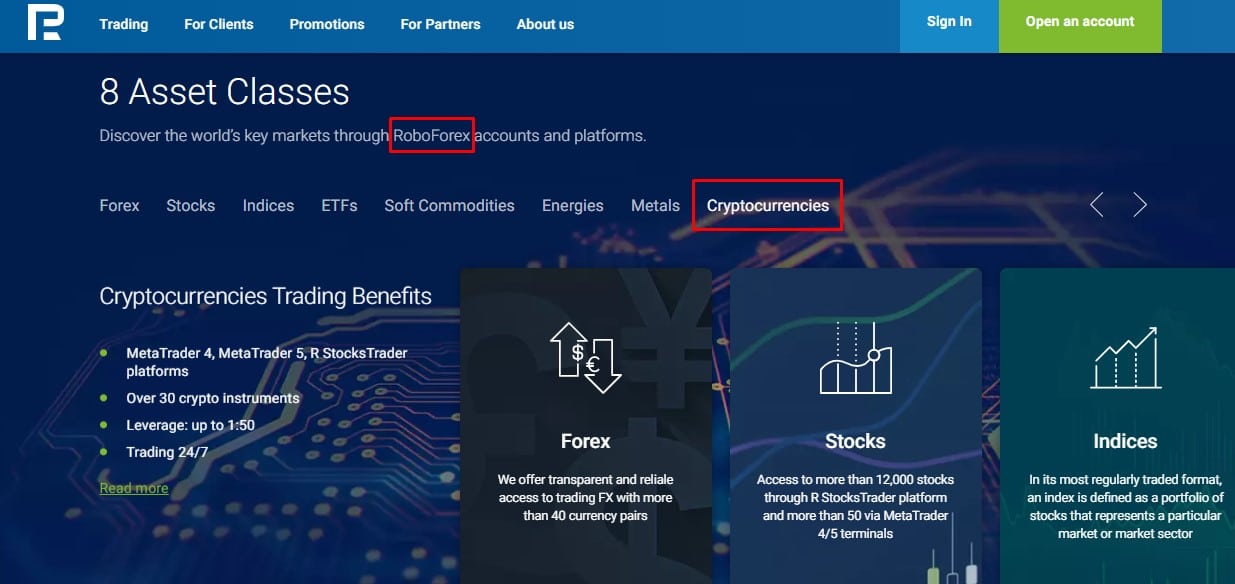
Task: Show next asset classes with right arrow
Action: (1140, 205)
